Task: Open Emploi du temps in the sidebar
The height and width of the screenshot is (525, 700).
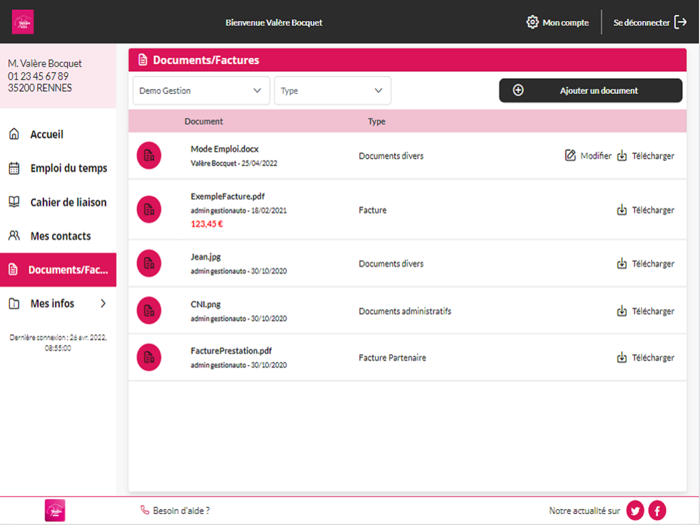Action: [69, 168]
